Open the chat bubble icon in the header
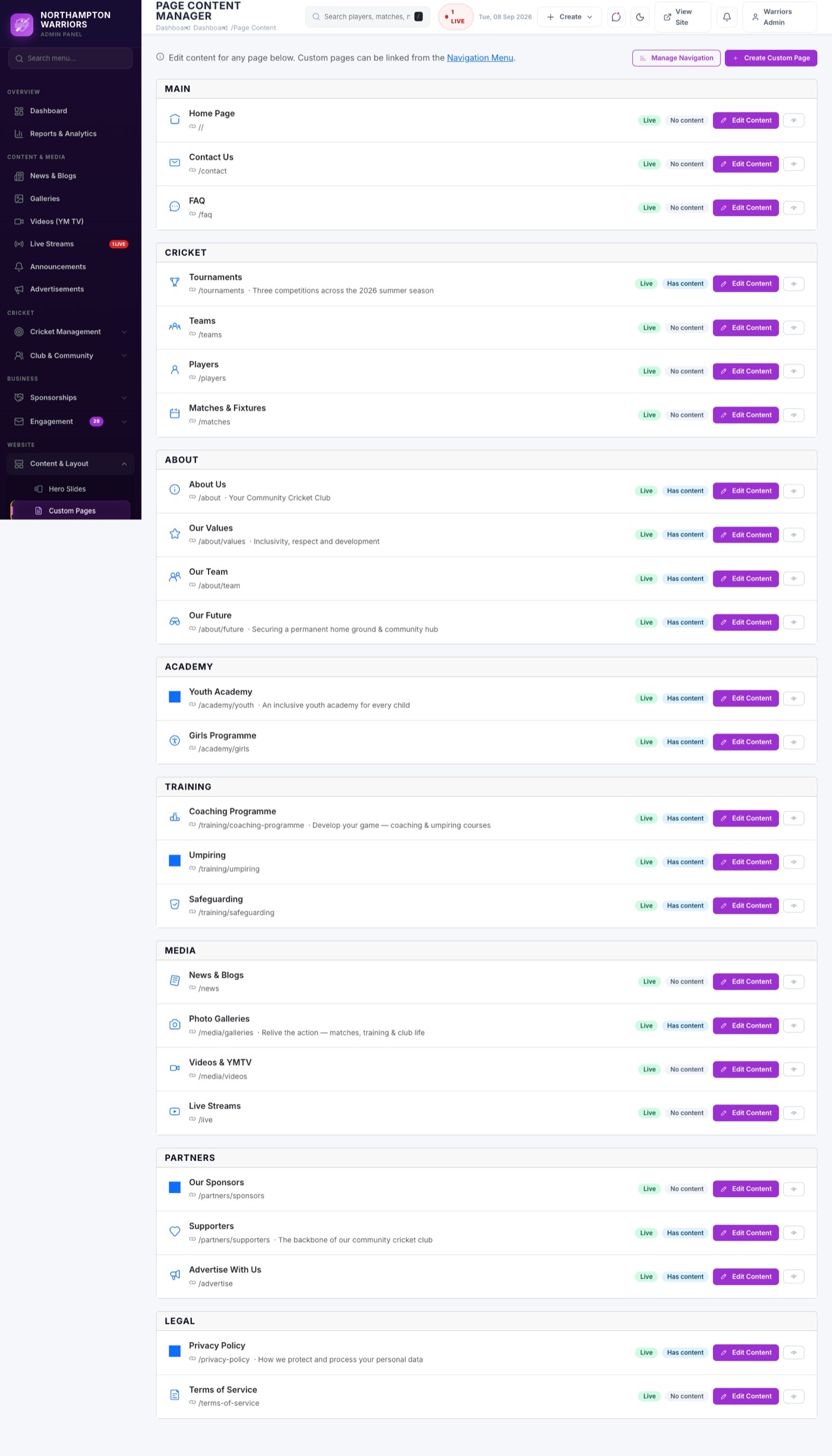 [x=616, y=17]
